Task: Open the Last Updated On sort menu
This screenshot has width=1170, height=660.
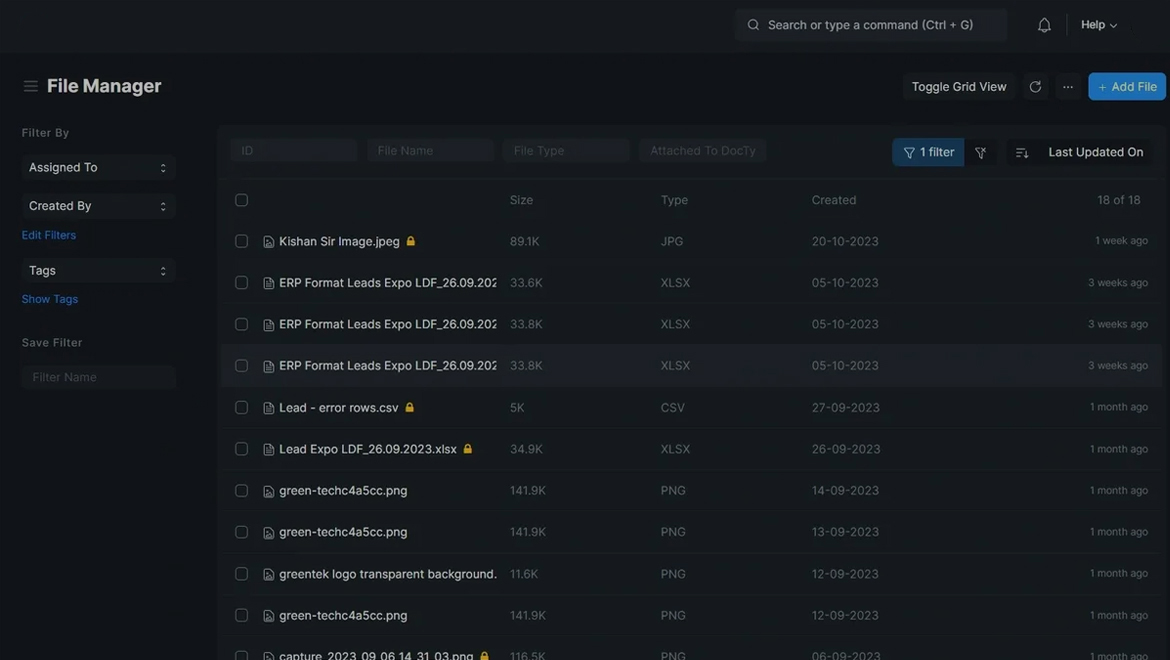Action: [1095, 152]
